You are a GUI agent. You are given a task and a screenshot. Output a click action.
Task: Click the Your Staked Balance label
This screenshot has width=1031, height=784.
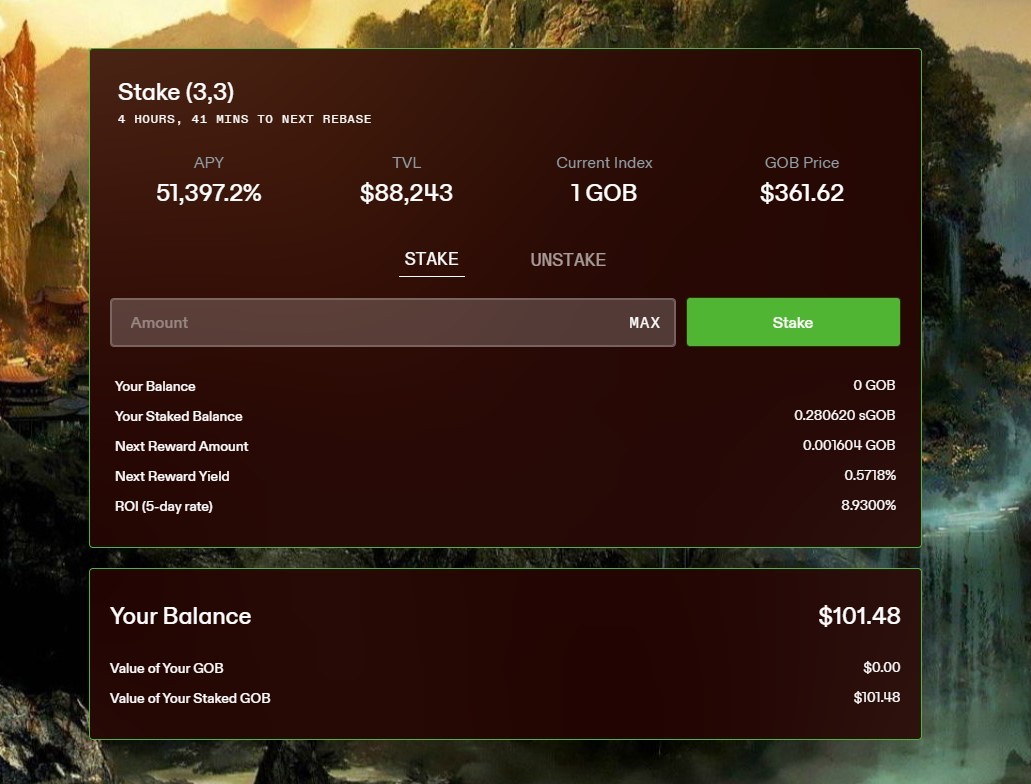click(x=178, y=416)
